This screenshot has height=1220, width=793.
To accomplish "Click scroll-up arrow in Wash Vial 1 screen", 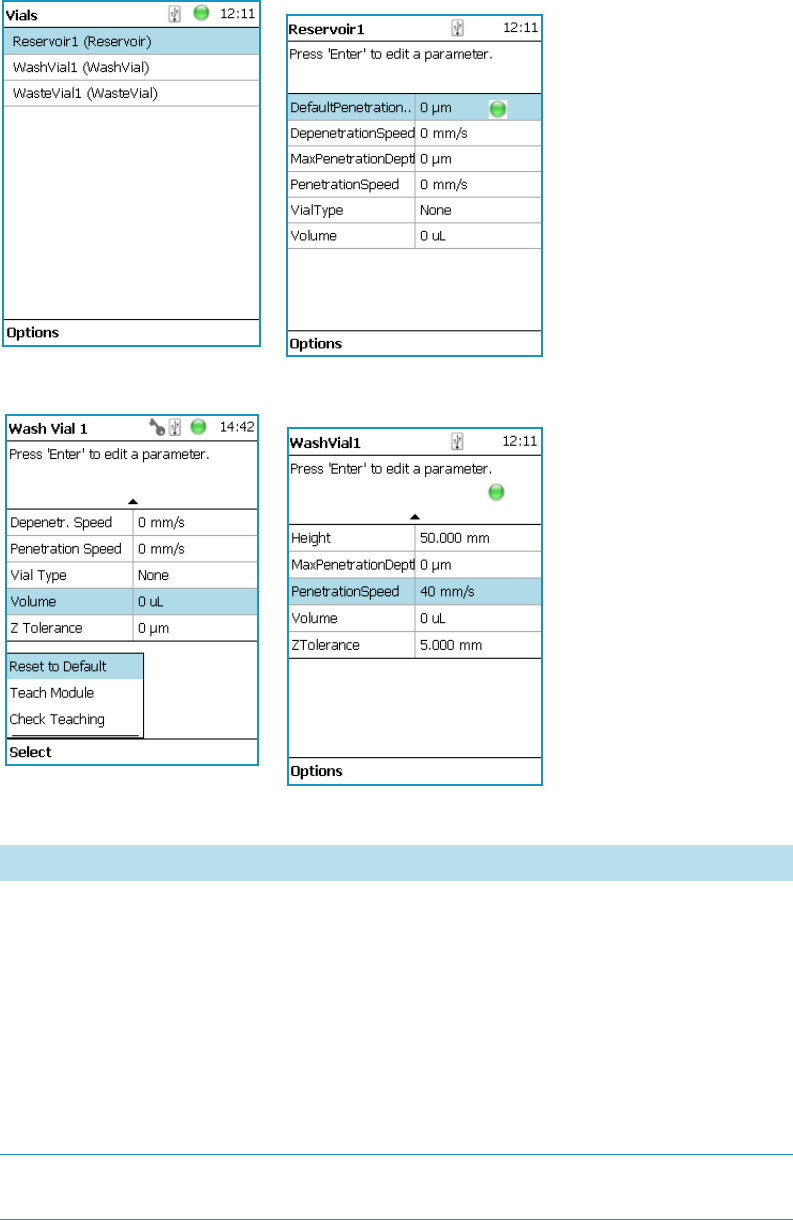I will click(133, 501).
